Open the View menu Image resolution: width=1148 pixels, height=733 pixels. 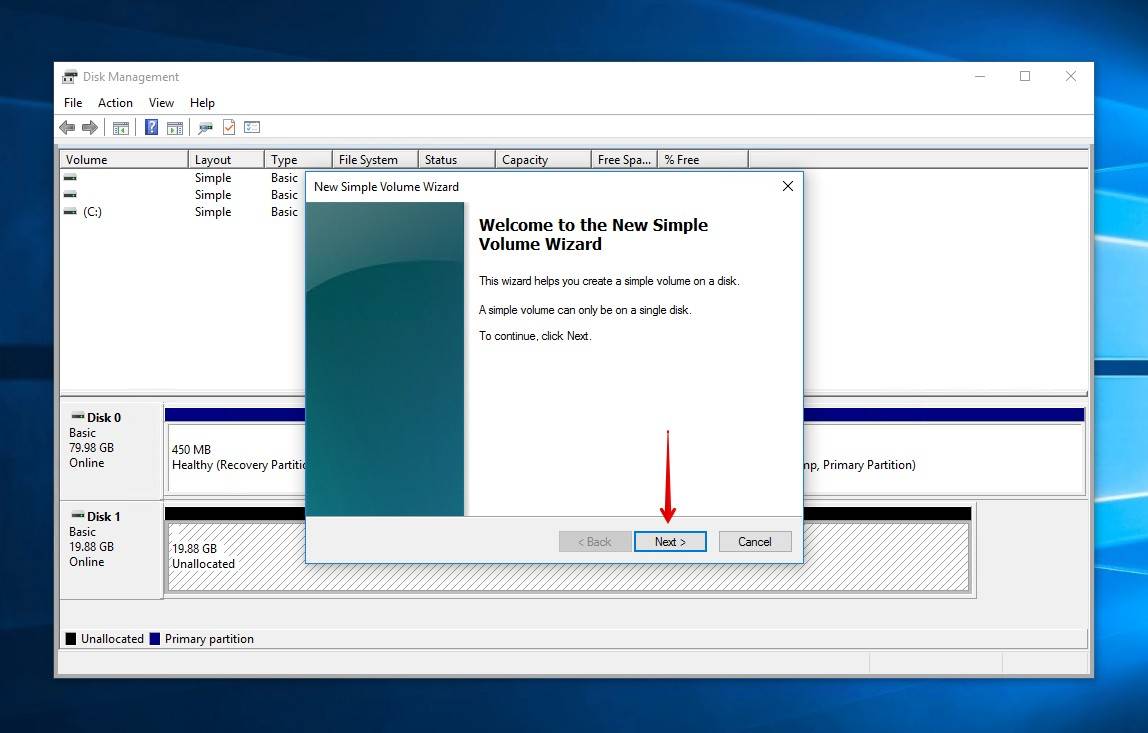coord(161,103)
